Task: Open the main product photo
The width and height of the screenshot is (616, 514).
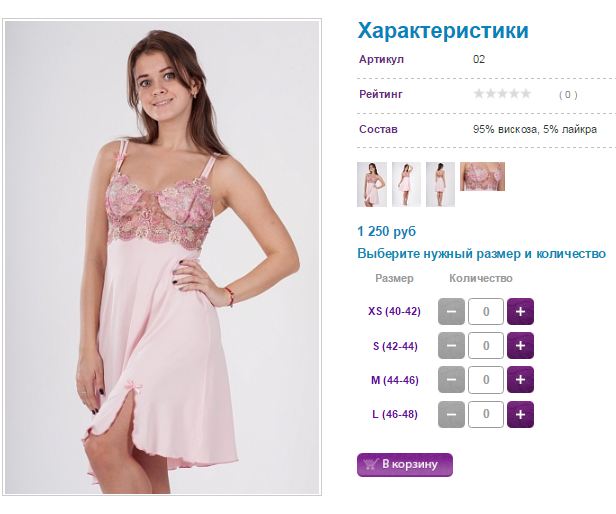Action: [x=162, y=257]
